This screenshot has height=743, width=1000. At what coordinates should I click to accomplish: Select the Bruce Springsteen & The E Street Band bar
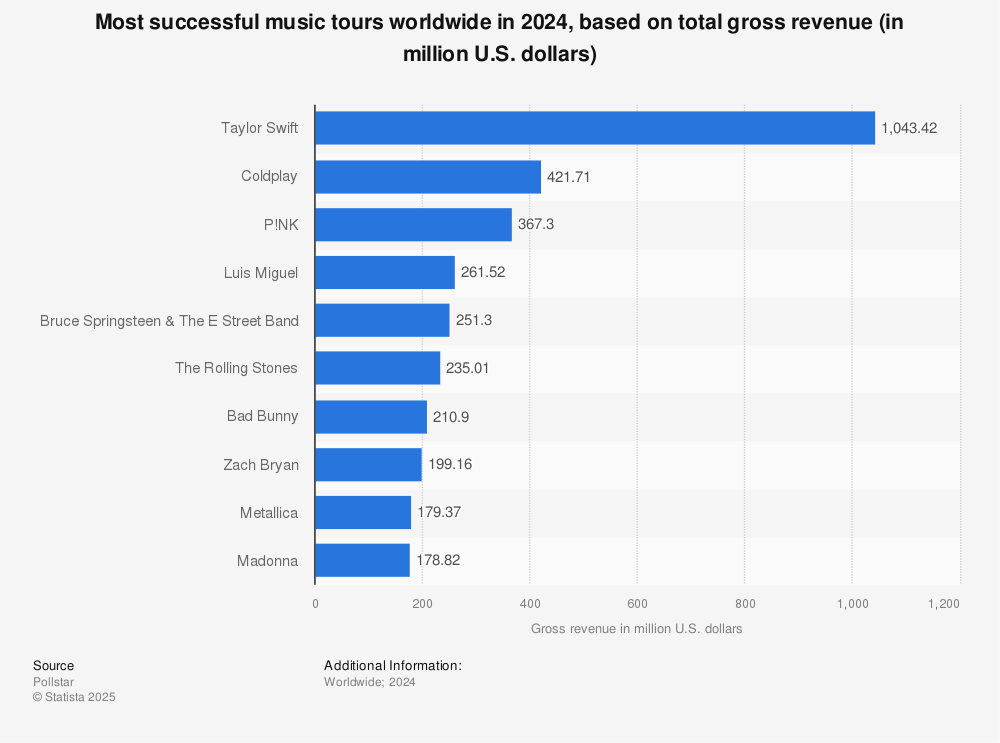[x=378, y=320]
